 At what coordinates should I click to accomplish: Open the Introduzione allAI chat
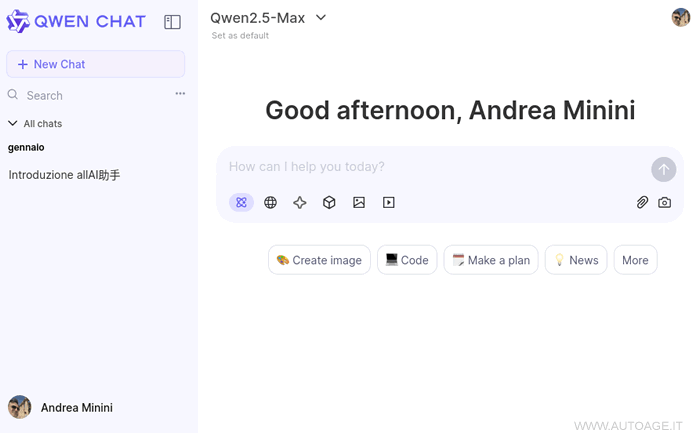point(64,175)
